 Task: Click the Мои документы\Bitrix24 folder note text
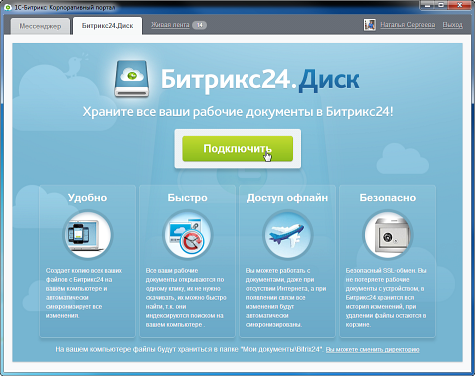click(x=190, y=349)
